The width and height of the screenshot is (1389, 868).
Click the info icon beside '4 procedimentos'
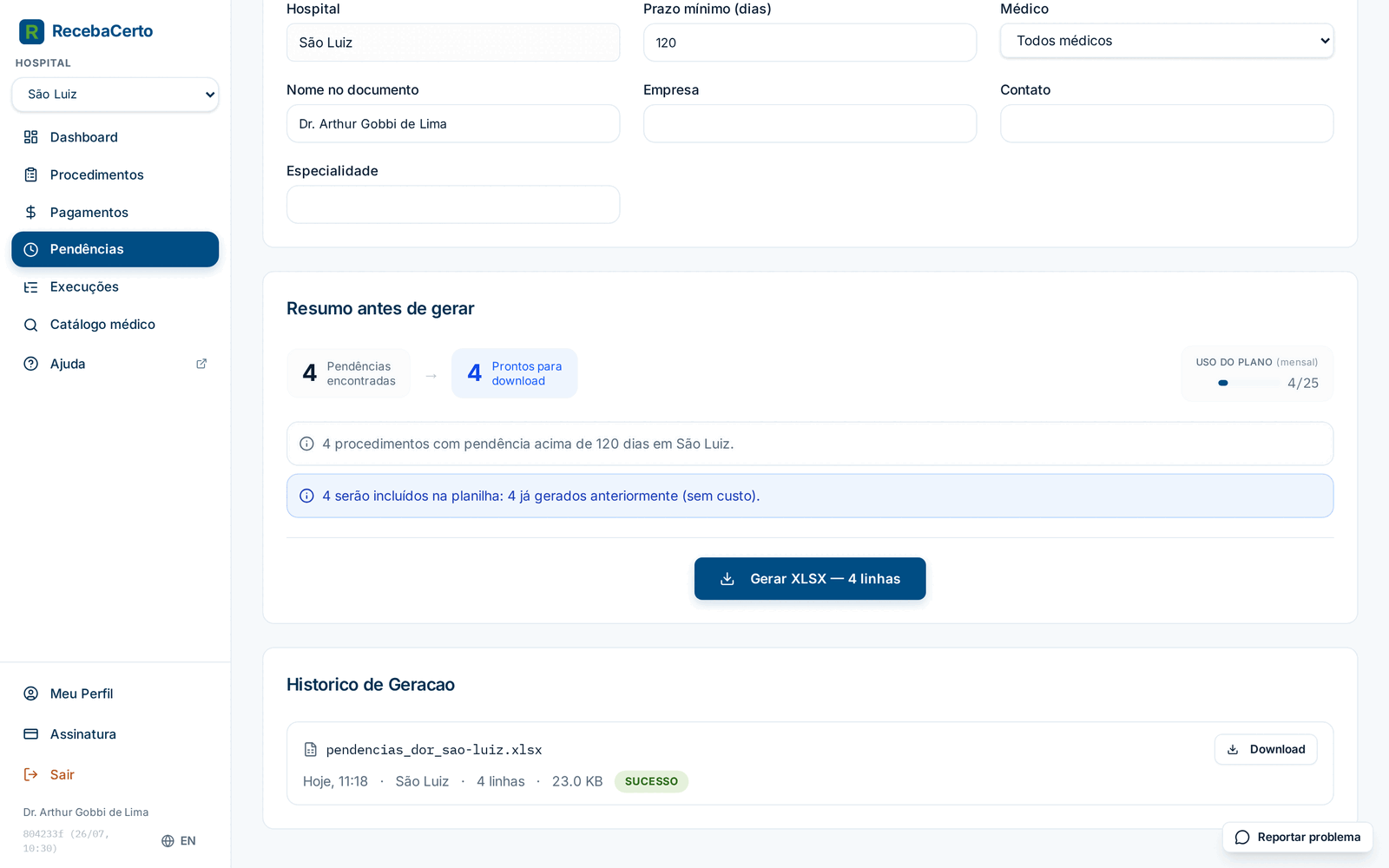click(306, 444)
